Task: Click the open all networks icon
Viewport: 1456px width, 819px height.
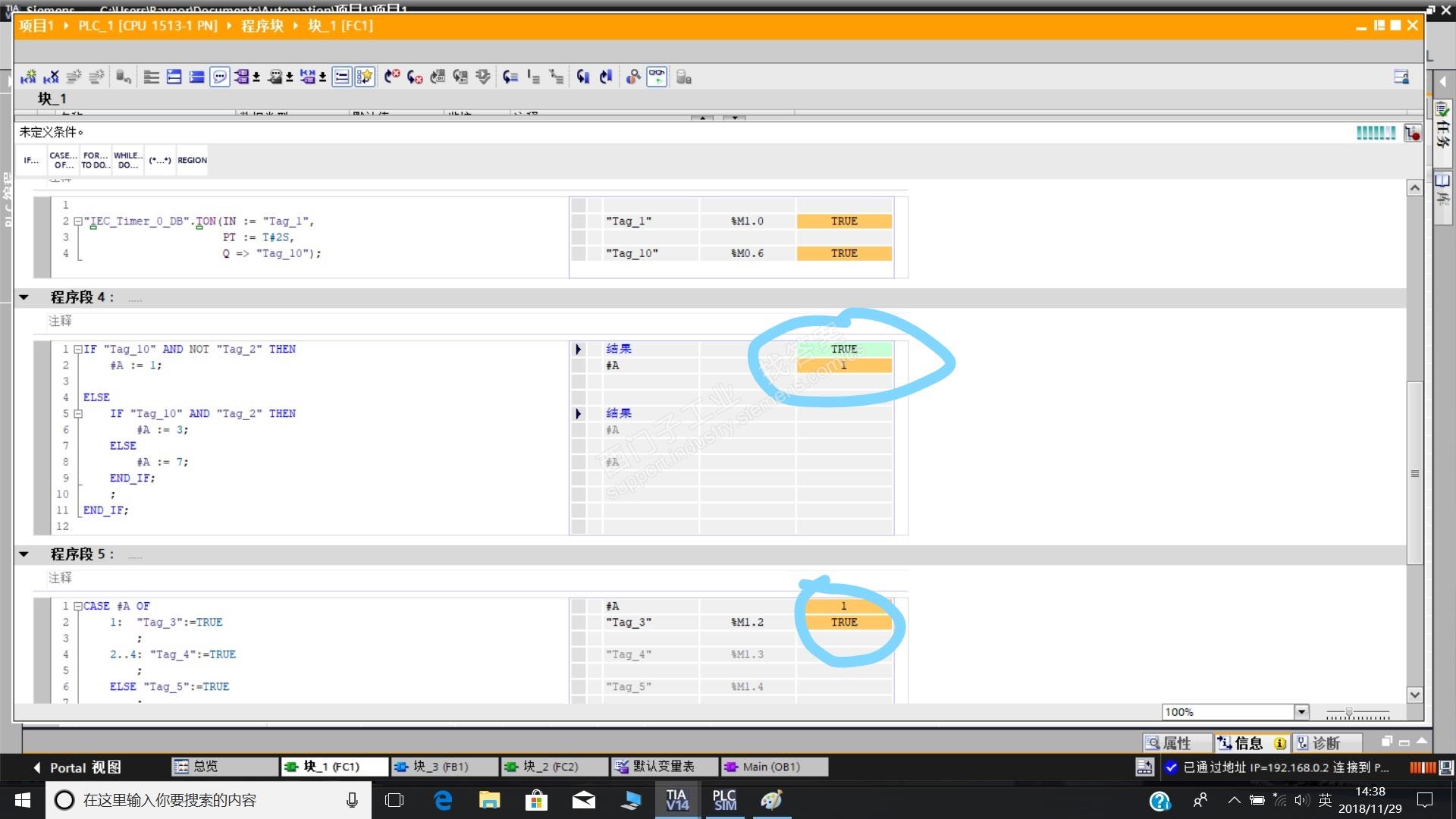Action: [x=174, y=77]
